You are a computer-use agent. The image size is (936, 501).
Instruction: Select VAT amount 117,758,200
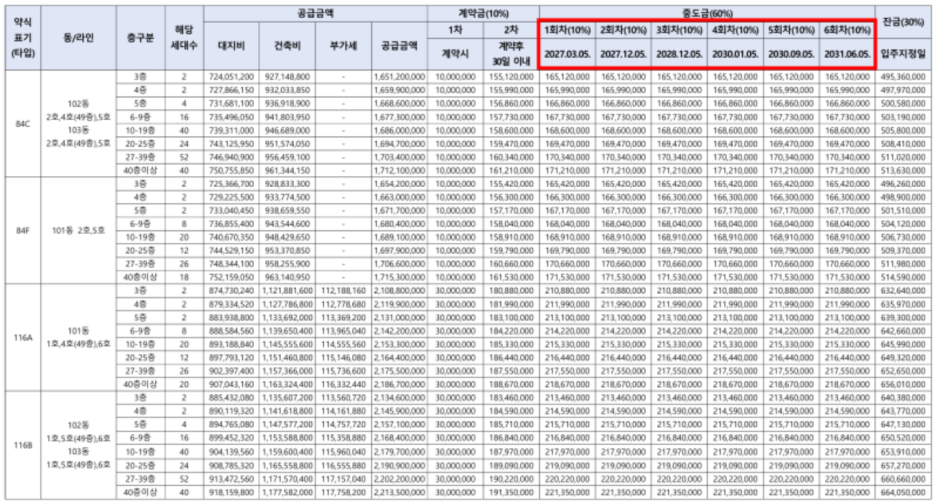343,493
